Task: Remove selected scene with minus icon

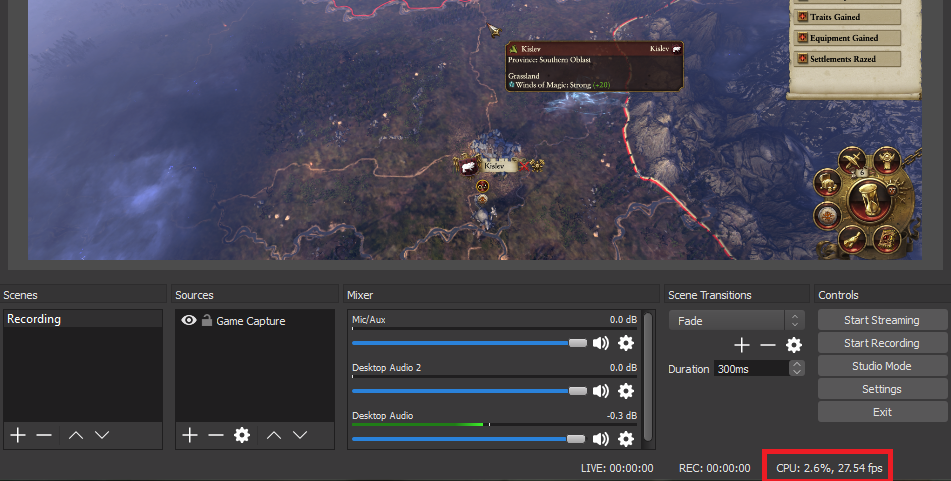Action: pyautogui.click(x=44, y=435)
